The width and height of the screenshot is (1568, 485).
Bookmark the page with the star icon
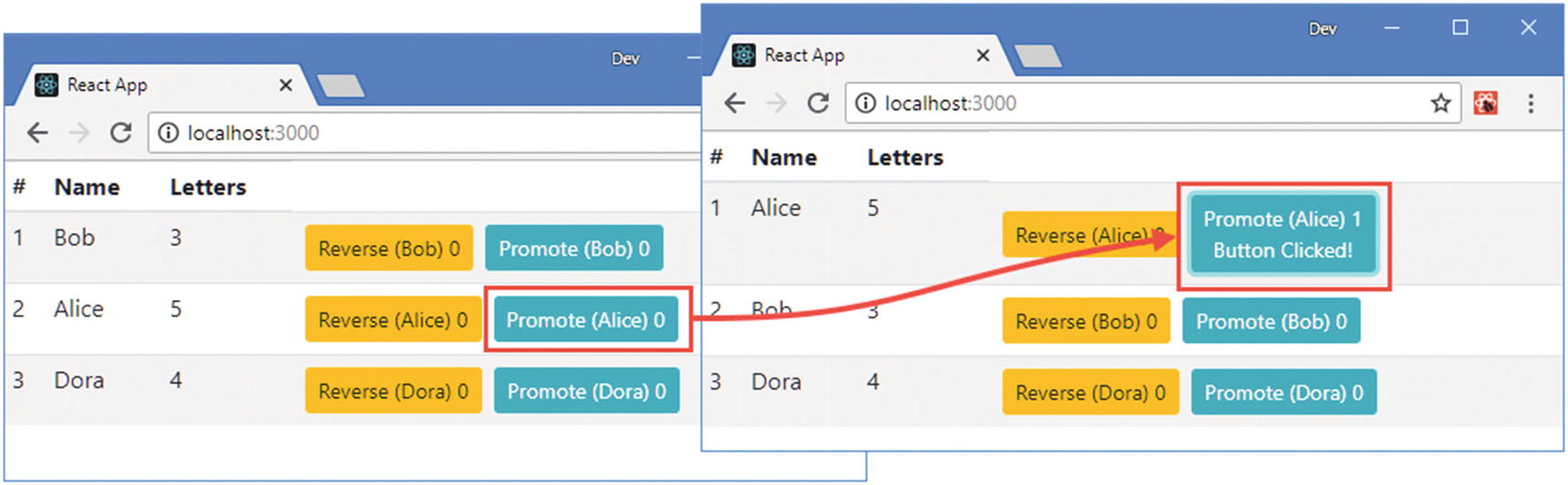click(1440, 103)
